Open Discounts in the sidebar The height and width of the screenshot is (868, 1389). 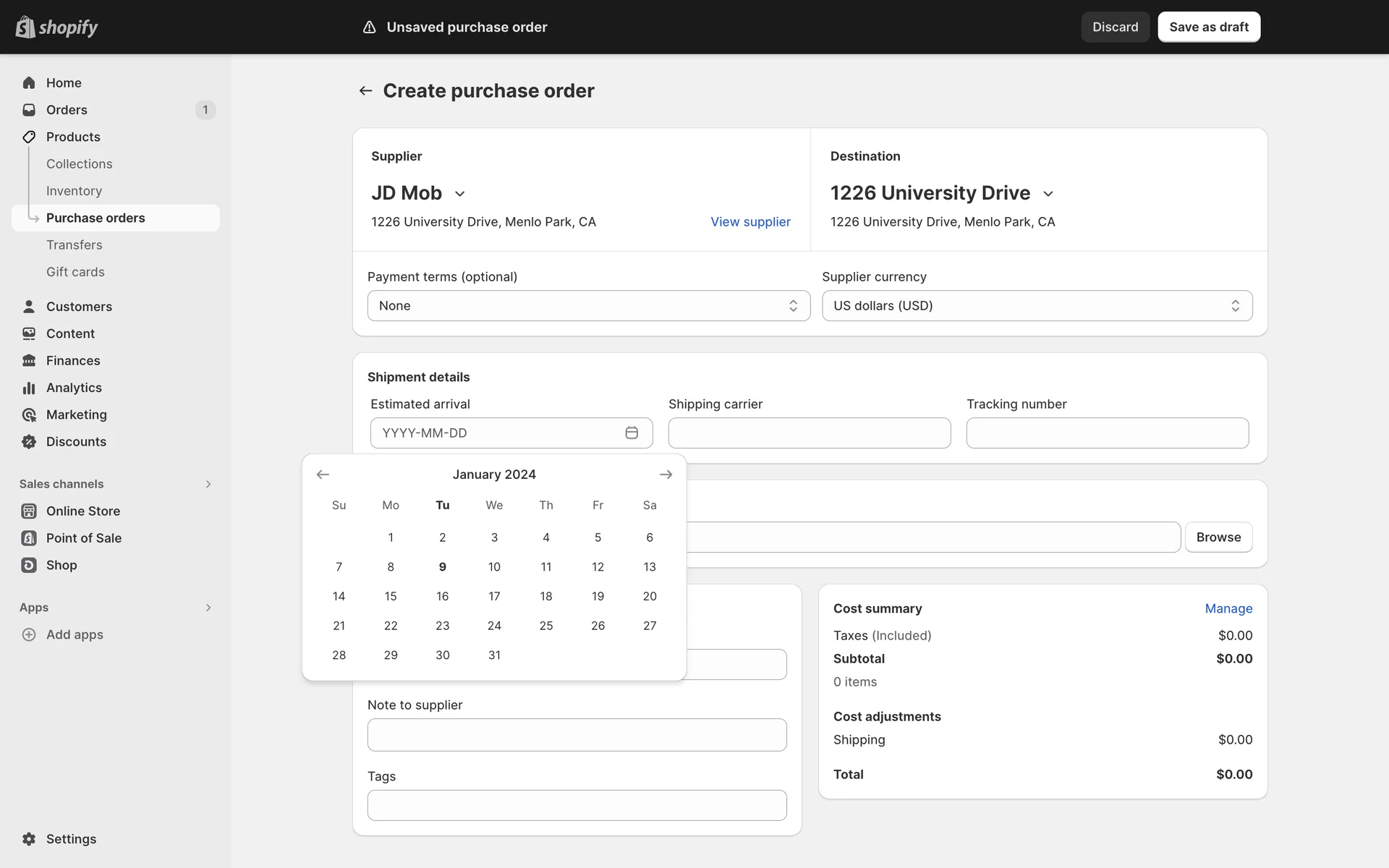click(x=76, y=442)
